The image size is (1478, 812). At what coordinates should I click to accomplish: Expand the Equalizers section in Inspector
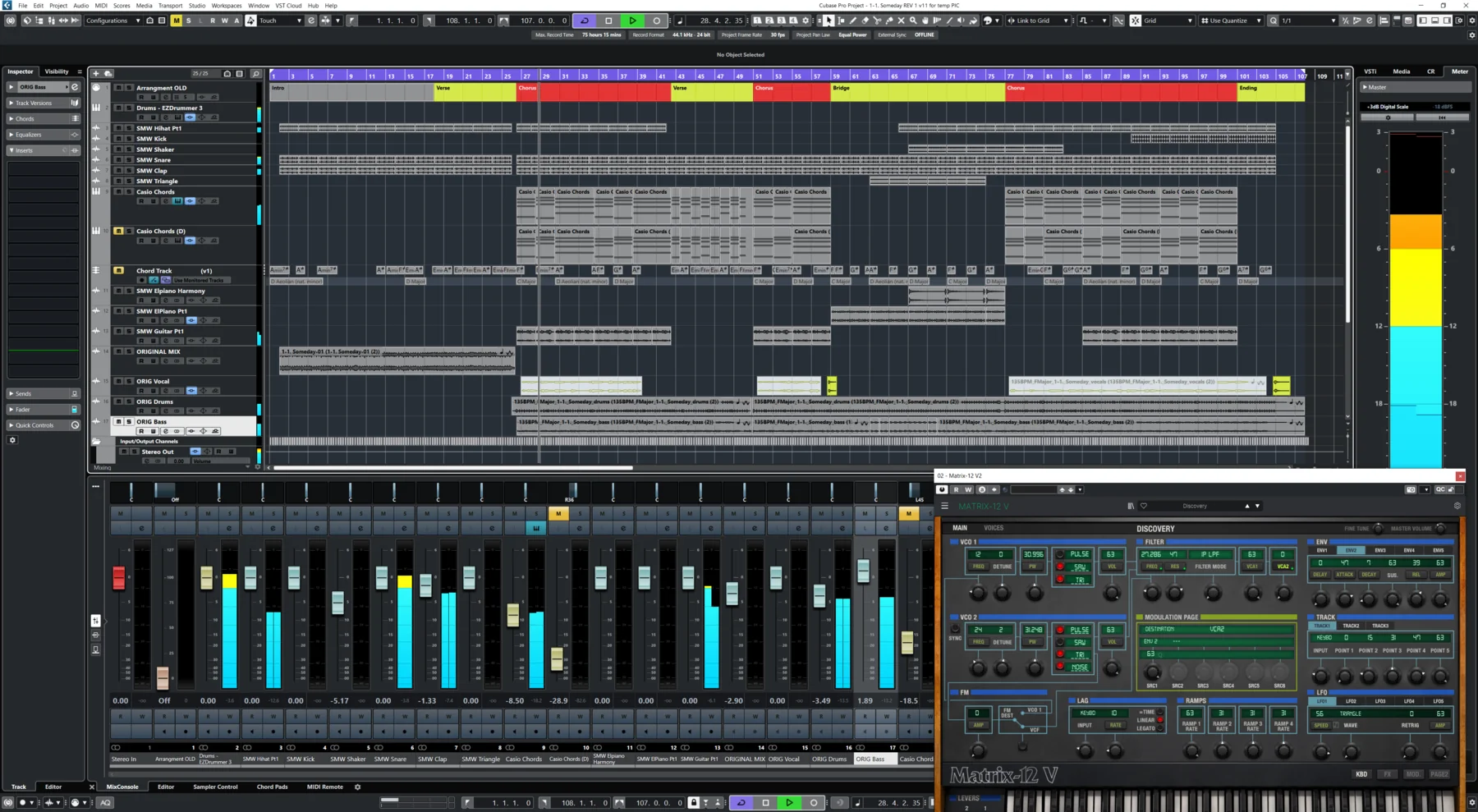coord(43,135)
